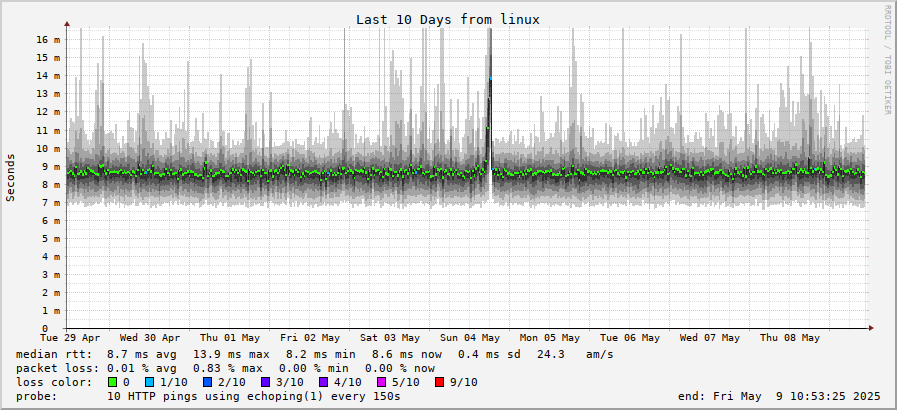897x410 pixels.
Task: Click the 'median rtt:' row label
Action: click(x=54, y=355)
